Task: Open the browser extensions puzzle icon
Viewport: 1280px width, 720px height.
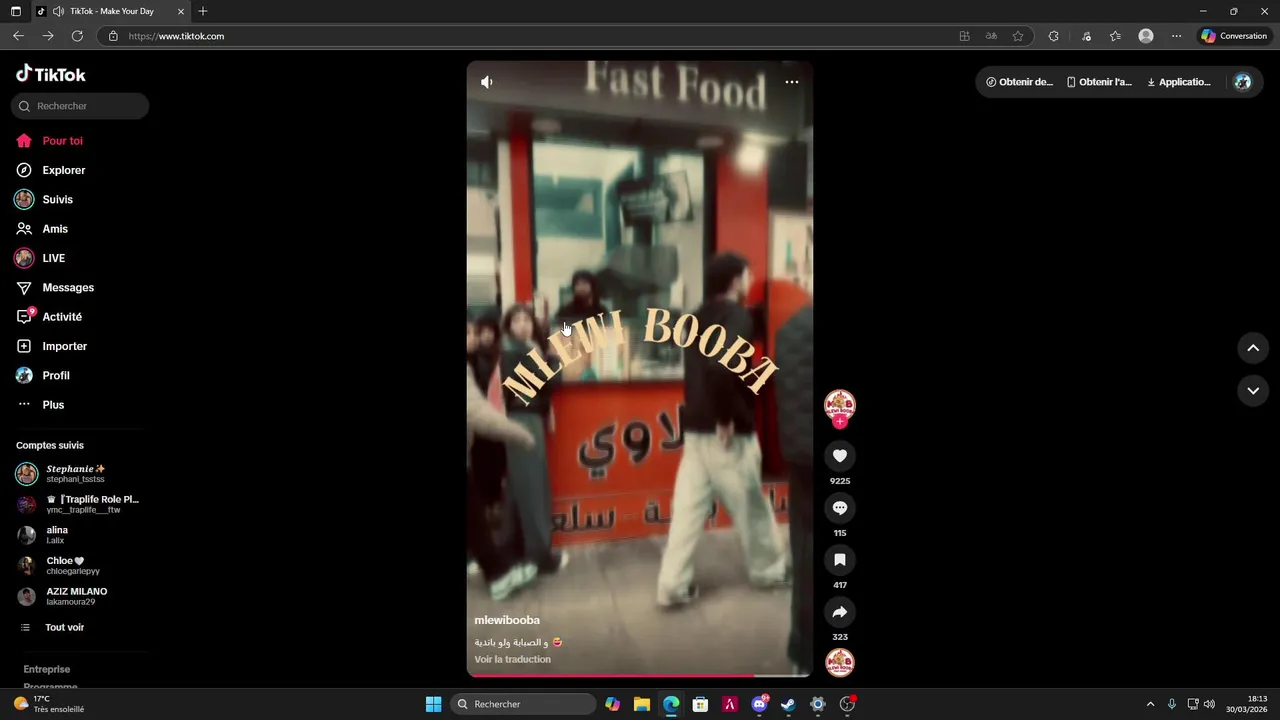Action: coord(1053,36)
